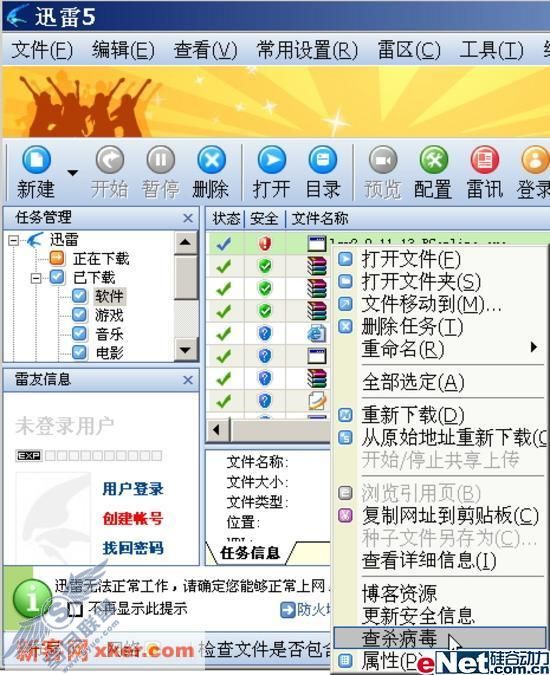This screenshot has height=675, width=550.
Task: Click the 创建帐号 link
Action: click(x=133, y=518)
